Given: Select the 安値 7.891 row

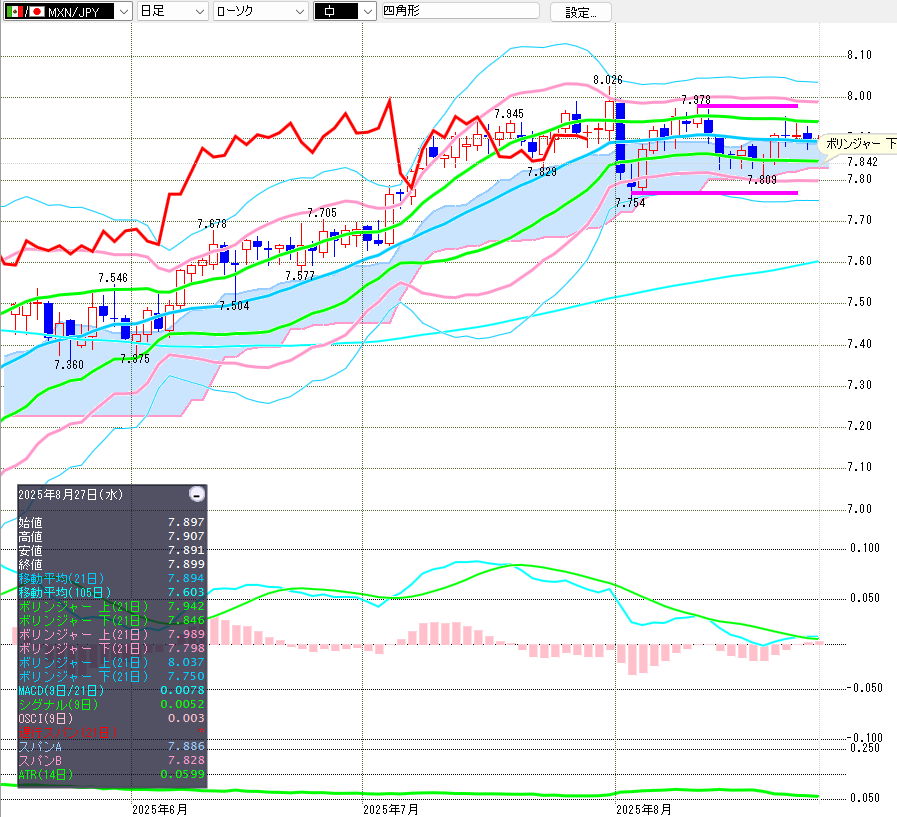Looking at the screenshot, I should point(112,550).
